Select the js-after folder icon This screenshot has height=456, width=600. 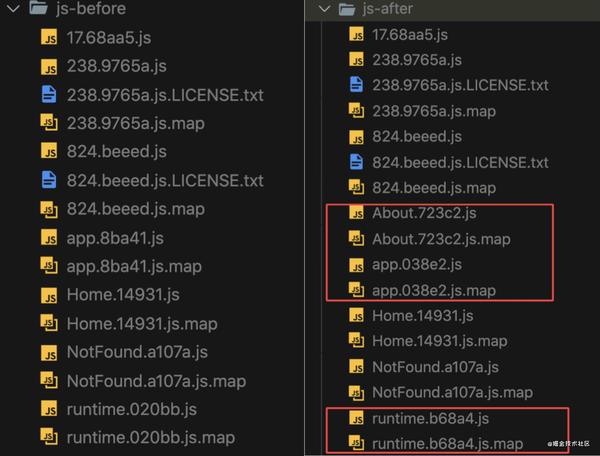pyautogui.click(x=347, y=9)
